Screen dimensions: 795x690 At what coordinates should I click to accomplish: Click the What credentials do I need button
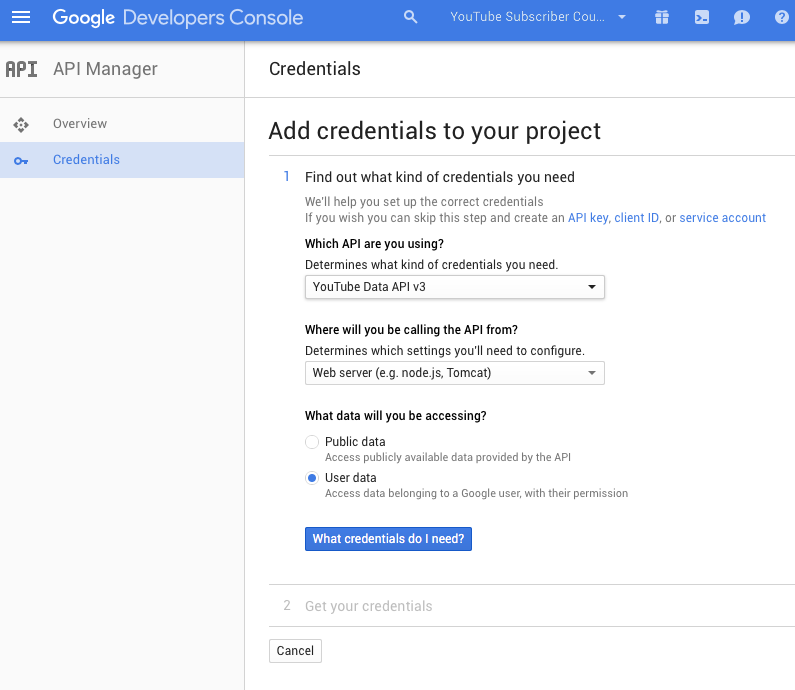pyautogui.click(x=388, y=538)
